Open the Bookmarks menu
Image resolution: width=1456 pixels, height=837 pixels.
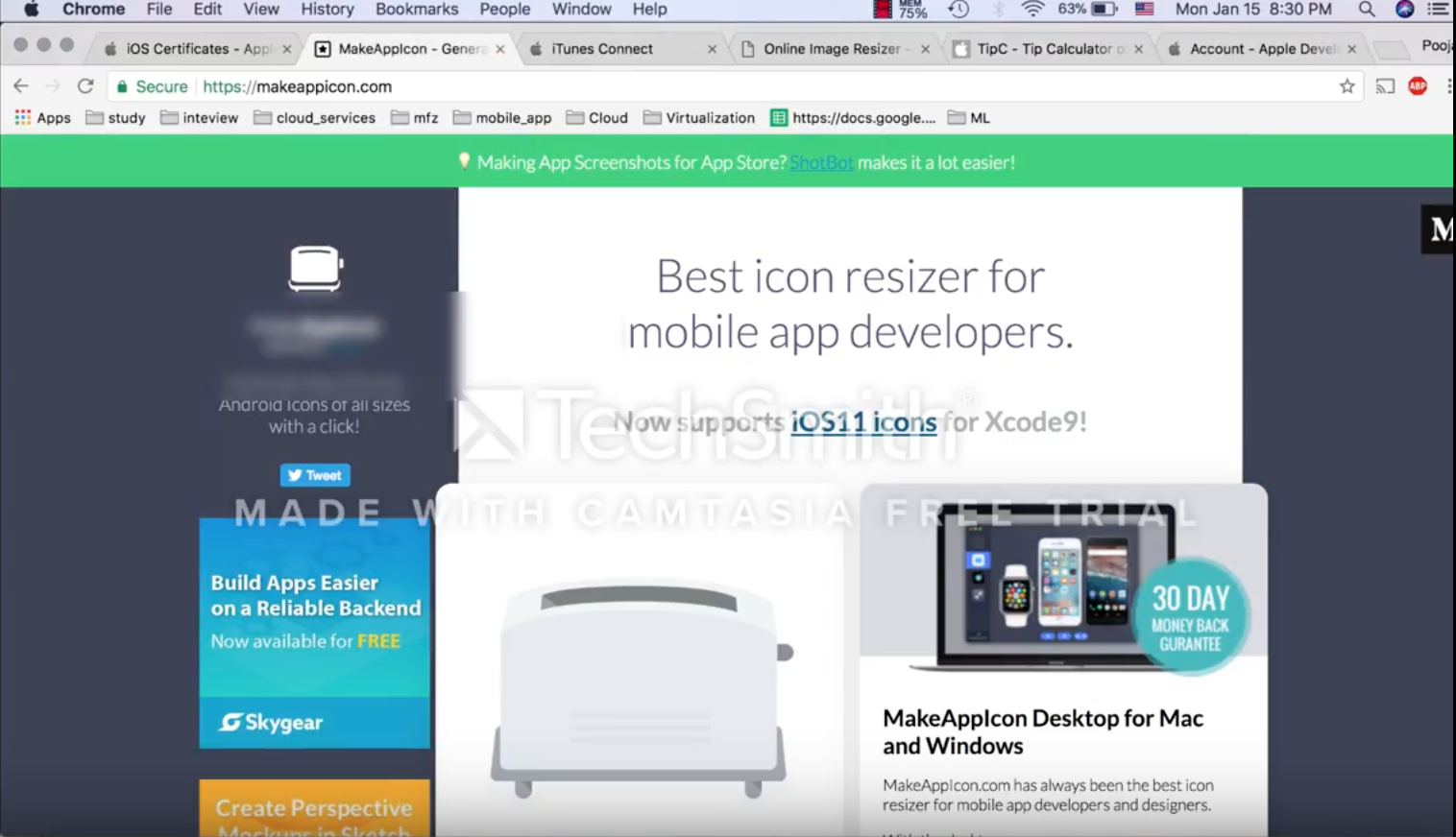(x=417, y=10)
